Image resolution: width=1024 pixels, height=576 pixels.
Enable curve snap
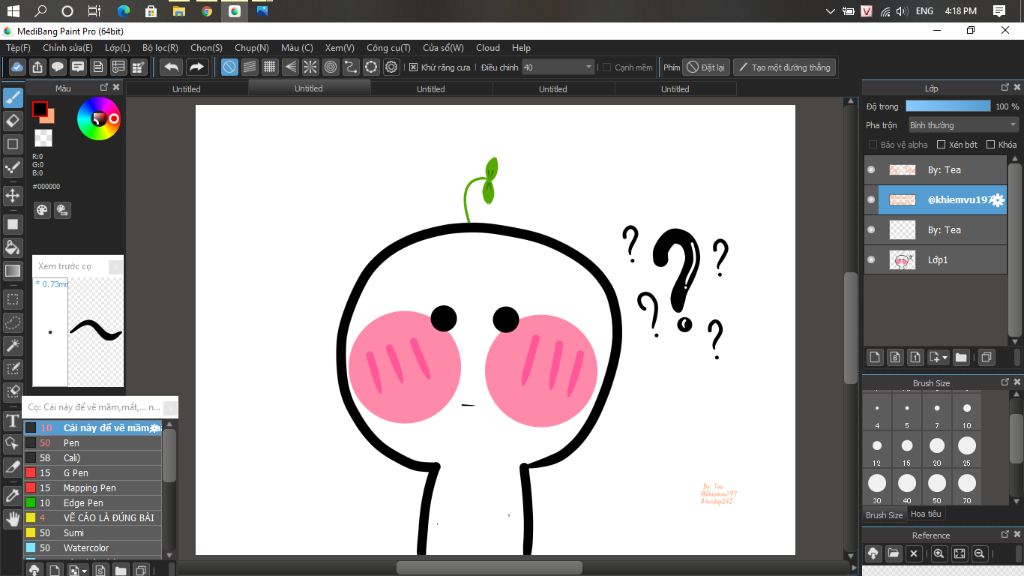coord(351,67)
